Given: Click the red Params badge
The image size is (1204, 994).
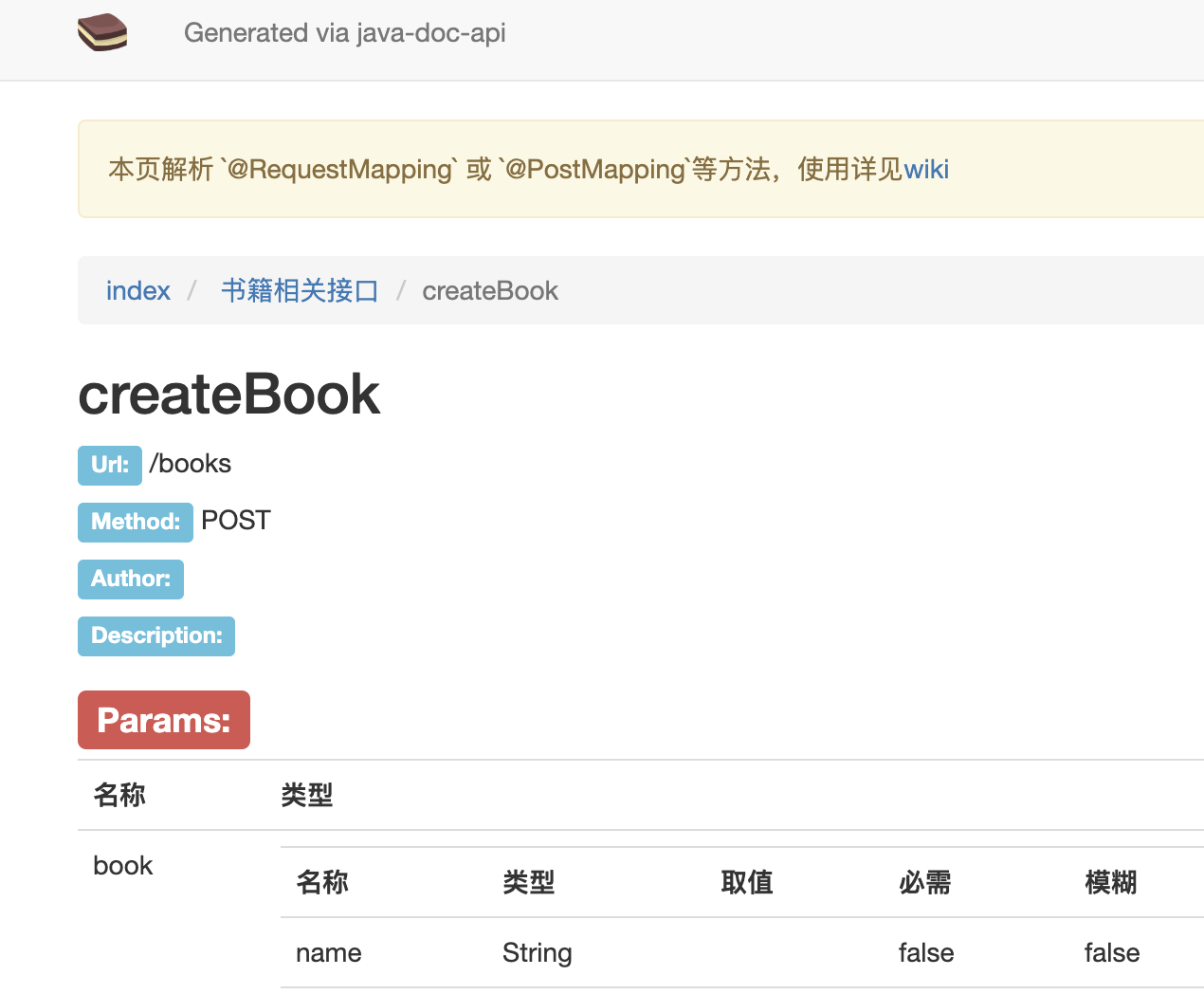Looking at the screenshot, I should click(x=163, y=719).
